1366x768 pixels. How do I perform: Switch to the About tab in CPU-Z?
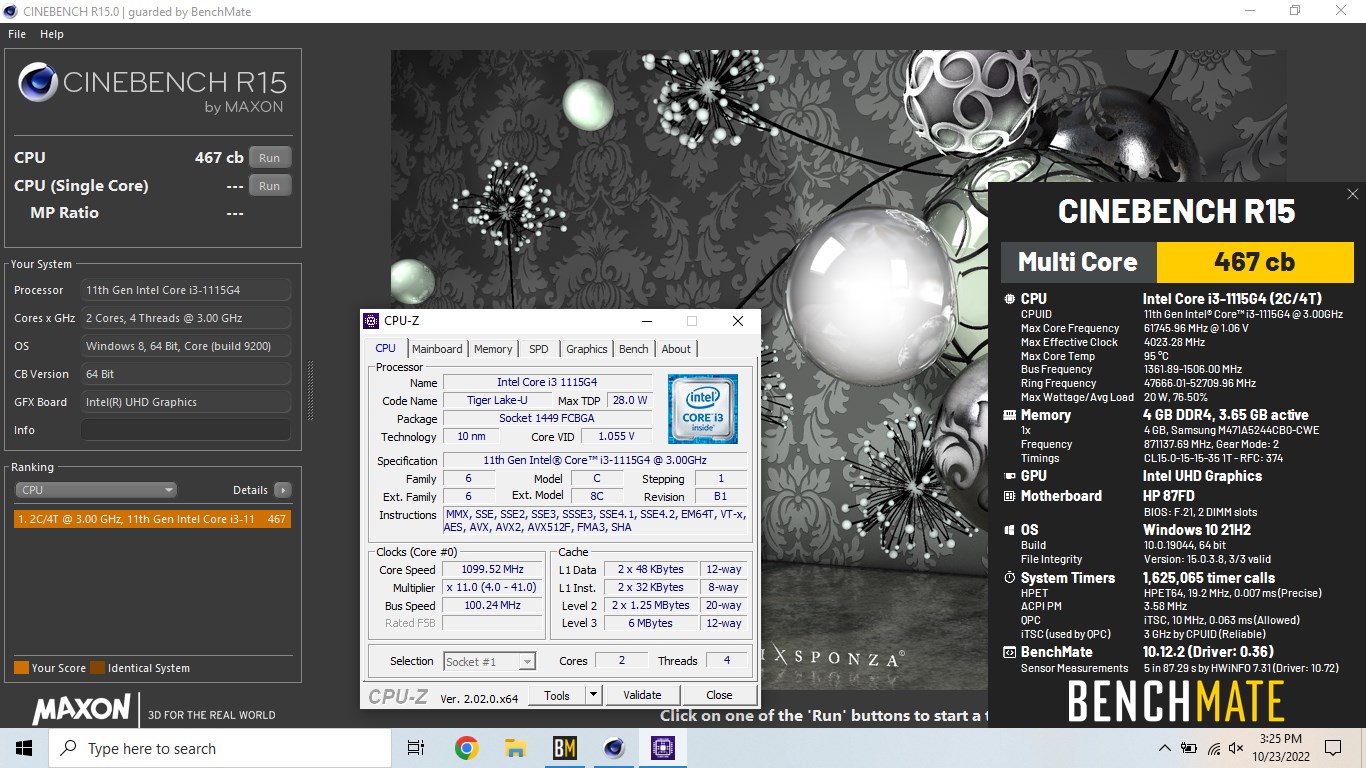point(676,349)
